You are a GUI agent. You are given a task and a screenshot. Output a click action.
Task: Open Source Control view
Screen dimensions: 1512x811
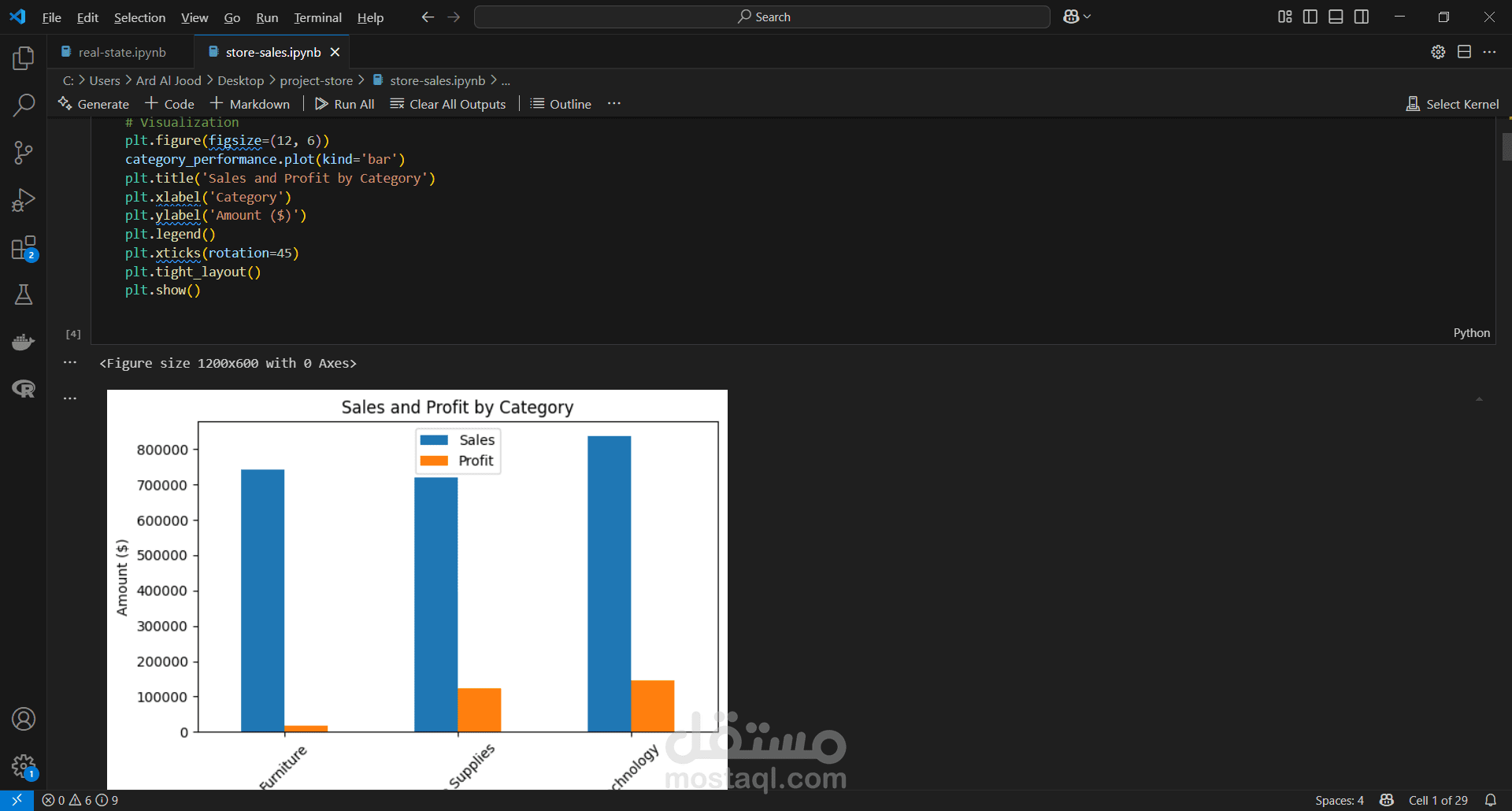pyautogui.click(x=24, y=152)
